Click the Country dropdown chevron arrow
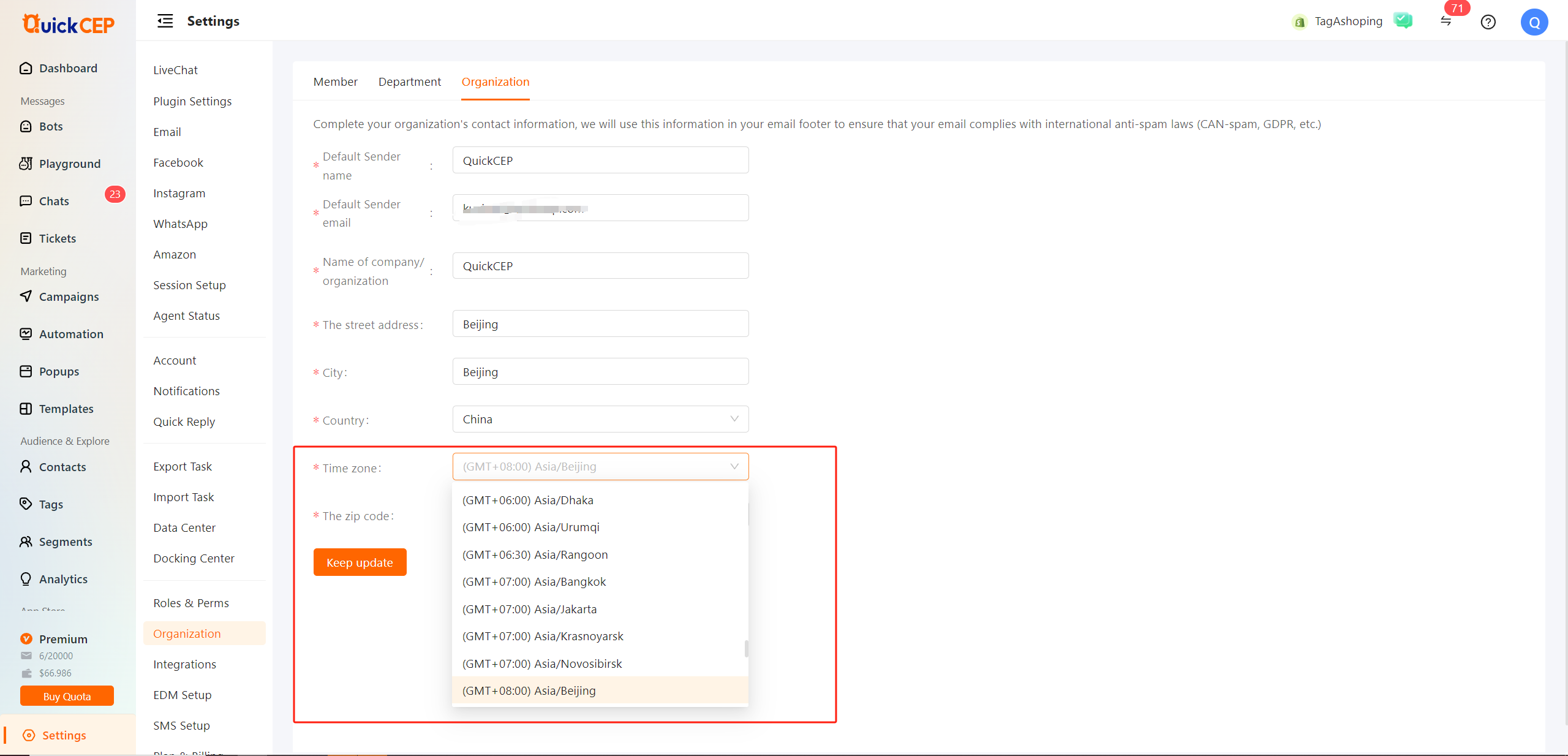The image size is (1568, 756). (734, 419)
